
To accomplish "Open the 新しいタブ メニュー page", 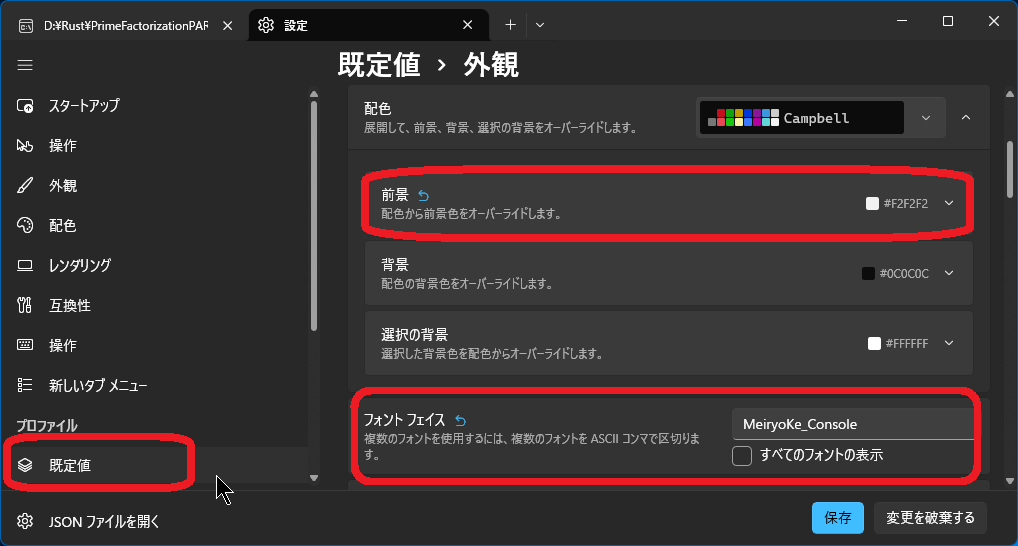I will pos(98,386).
